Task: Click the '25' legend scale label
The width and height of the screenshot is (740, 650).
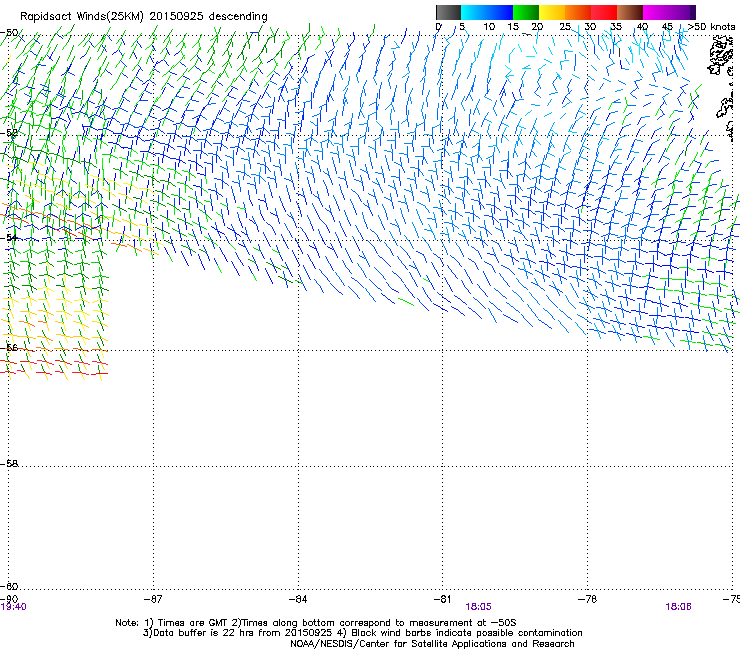Action: click(x=565, y=27)
